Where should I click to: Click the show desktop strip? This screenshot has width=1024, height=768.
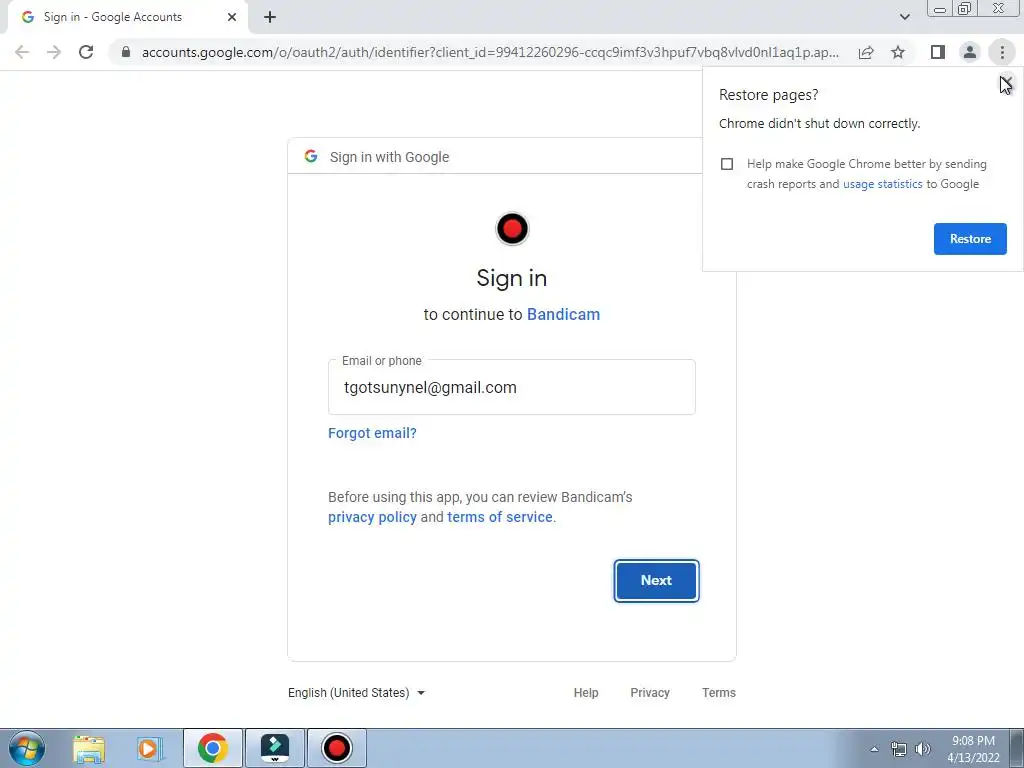coord(1017,748)
